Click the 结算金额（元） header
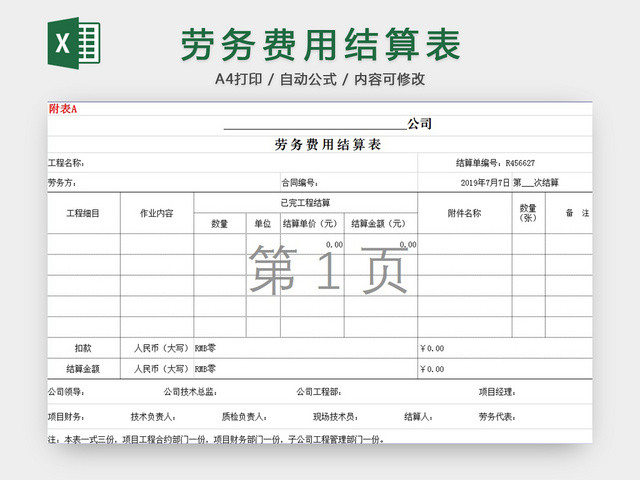Screen dimensions: 640x480 point(380,224)
